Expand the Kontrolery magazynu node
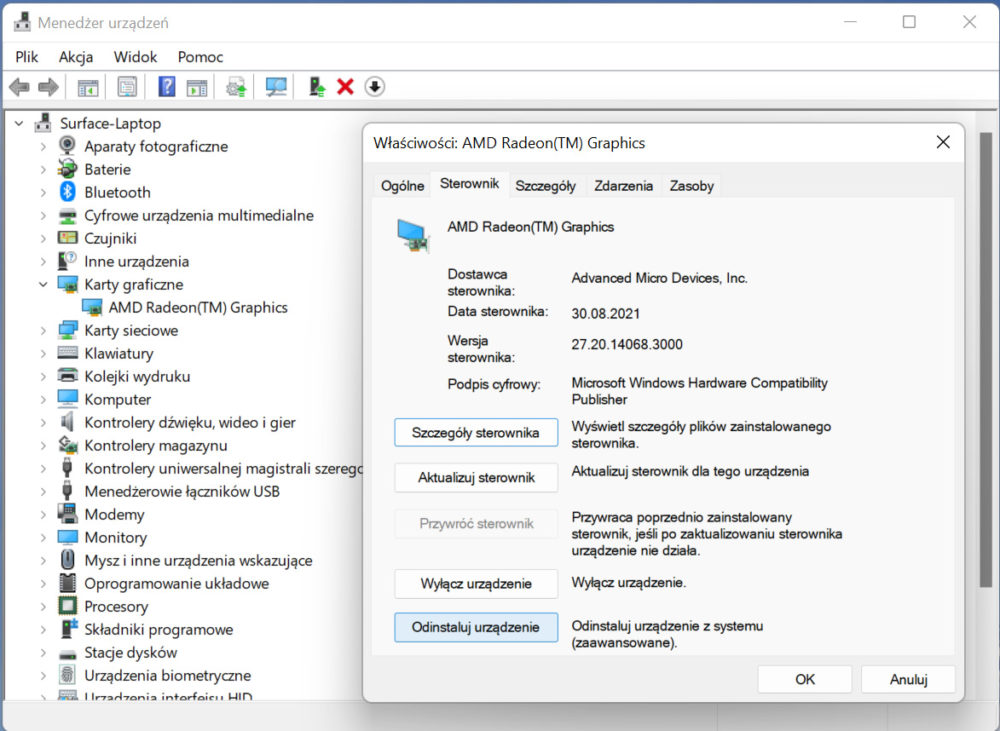This screenshot has width=1000, height=731. click(x=43, y=445)
